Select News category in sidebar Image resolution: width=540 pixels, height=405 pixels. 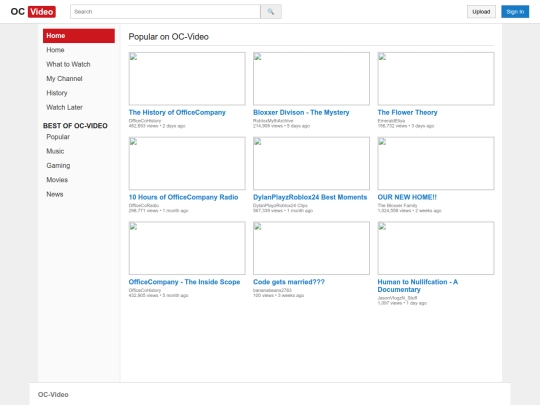55,194
